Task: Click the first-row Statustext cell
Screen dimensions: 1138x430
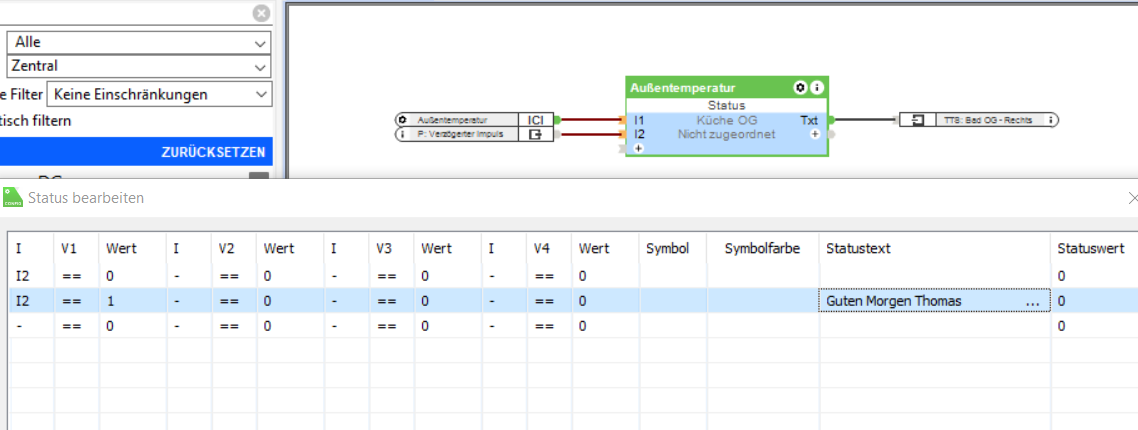Action: [935, 276]
